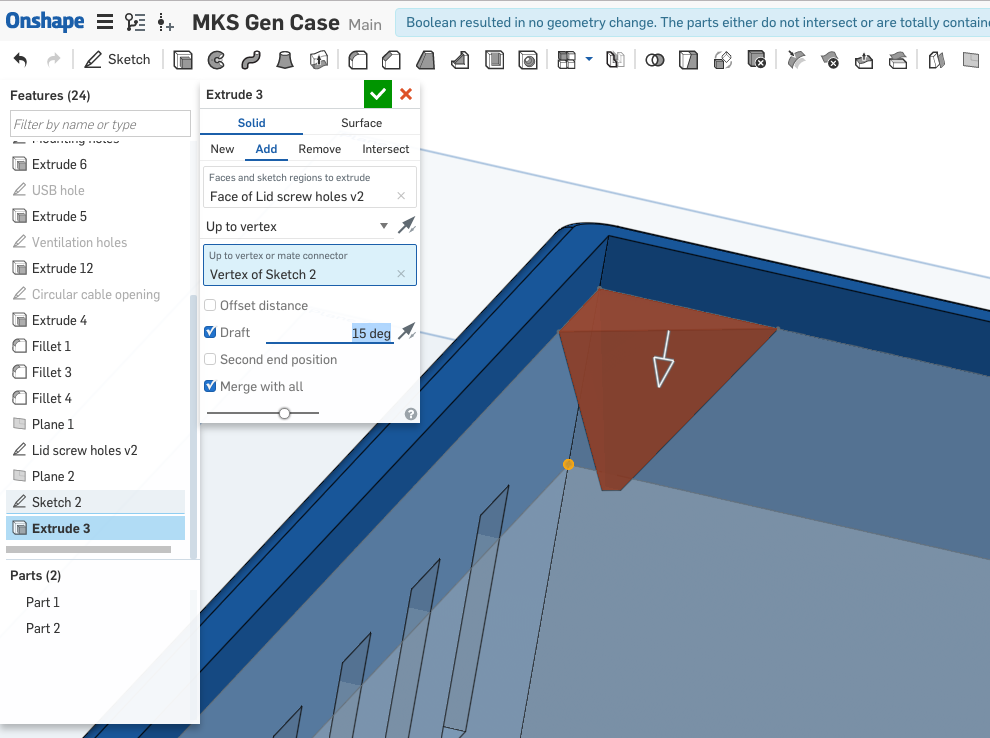
Task: Remove Vertex of Sketch 2 selection
Action: pyautogui.click(x=401, y=274)
